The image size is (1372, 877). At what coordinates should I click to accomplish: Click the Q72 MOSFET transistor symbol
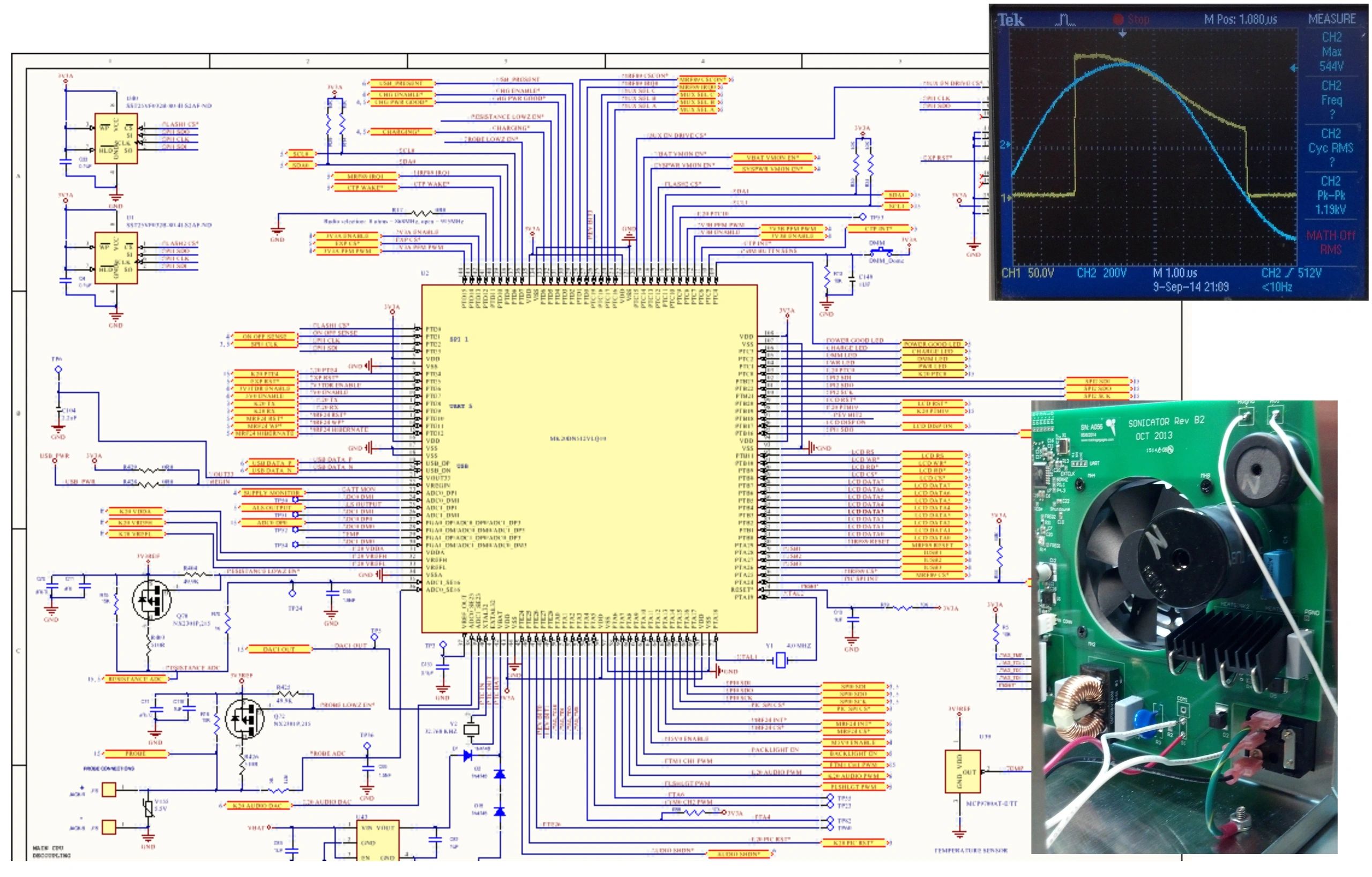[245, 718]
